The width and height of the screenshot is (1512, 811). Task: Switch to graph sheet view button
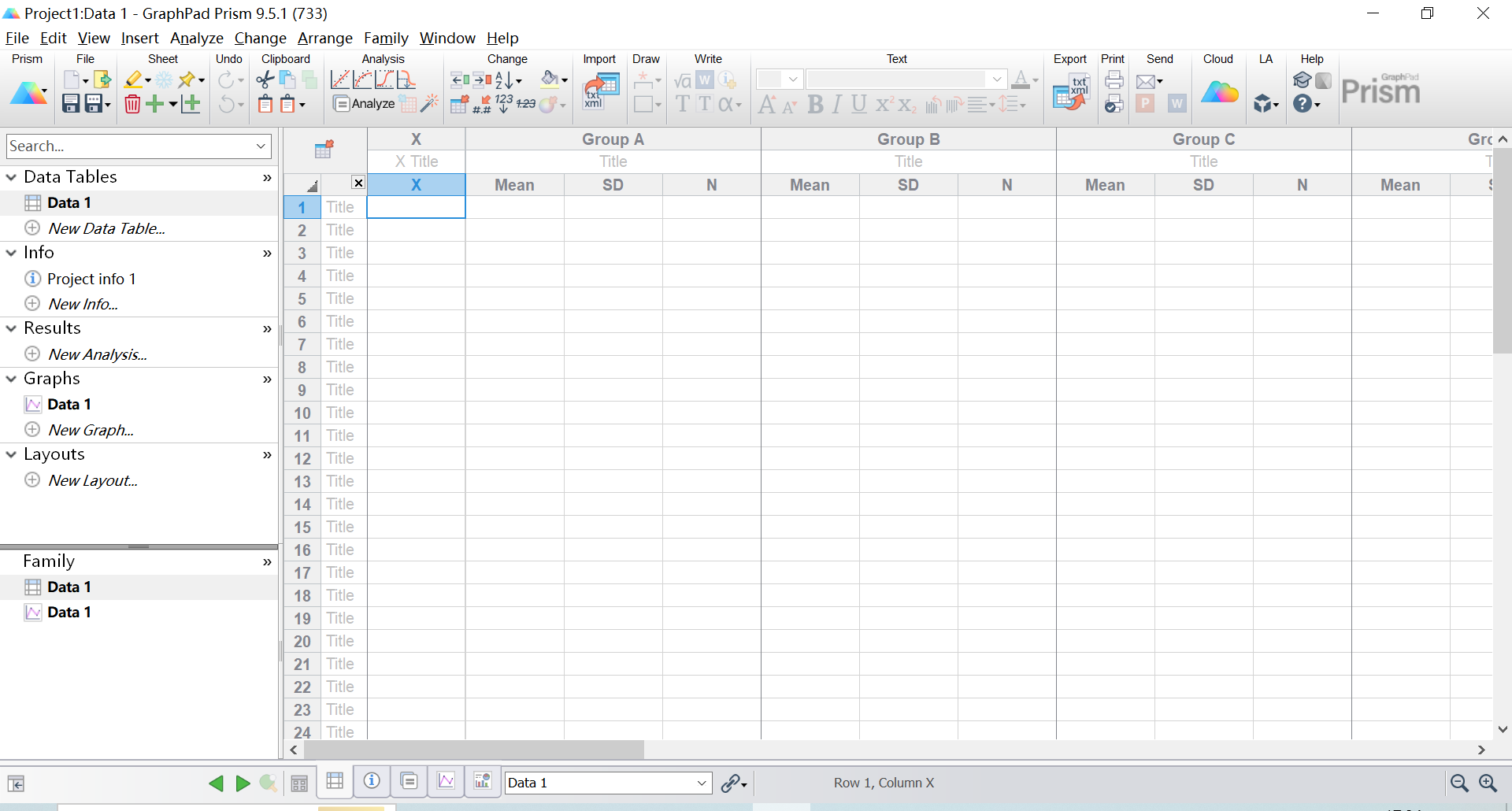tap(447, 781)
